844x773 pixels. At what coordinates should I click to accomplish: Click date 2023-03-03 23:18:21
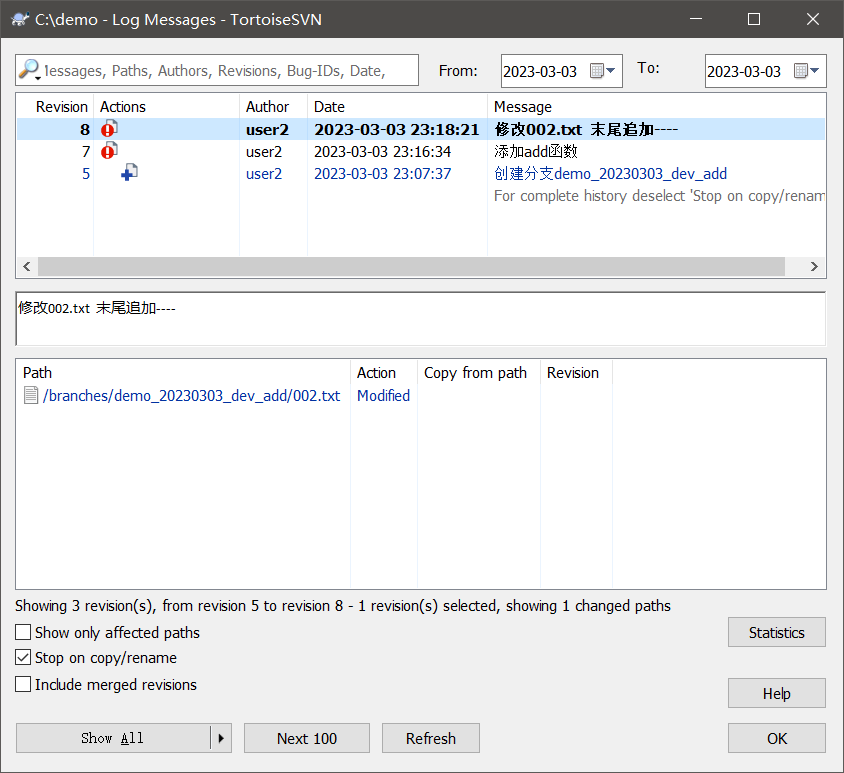tap(396, 129)
